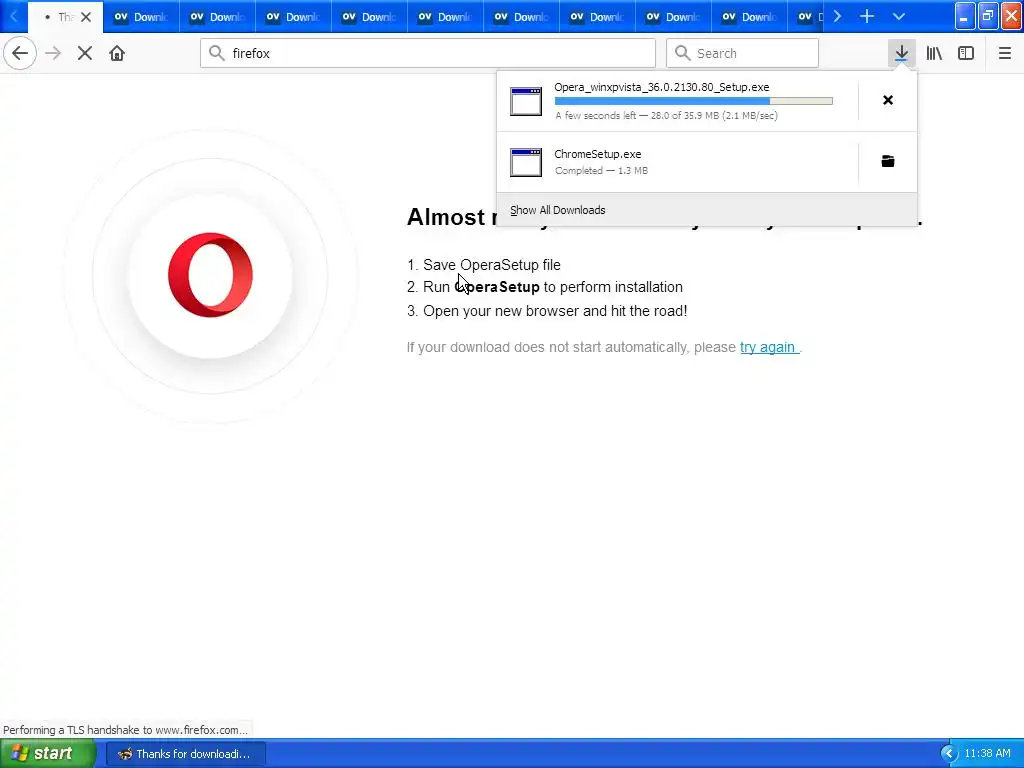Open the Downloads toolbar button

click(x=901, y=53)
